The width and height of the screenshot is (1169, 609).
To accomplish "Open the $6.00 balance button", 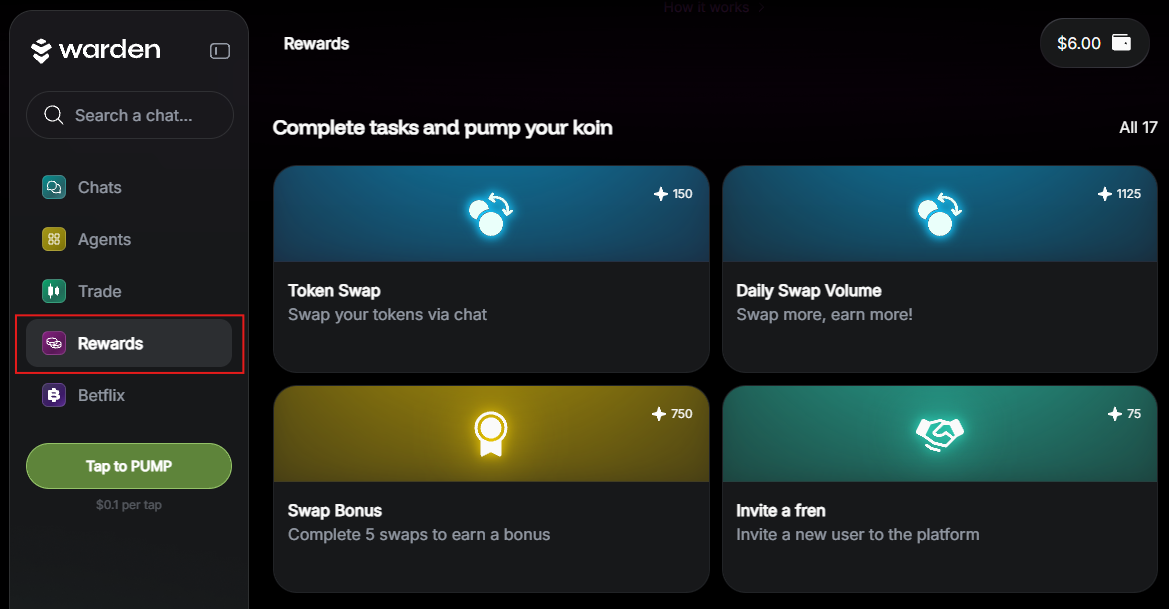I will point(1094,43).
